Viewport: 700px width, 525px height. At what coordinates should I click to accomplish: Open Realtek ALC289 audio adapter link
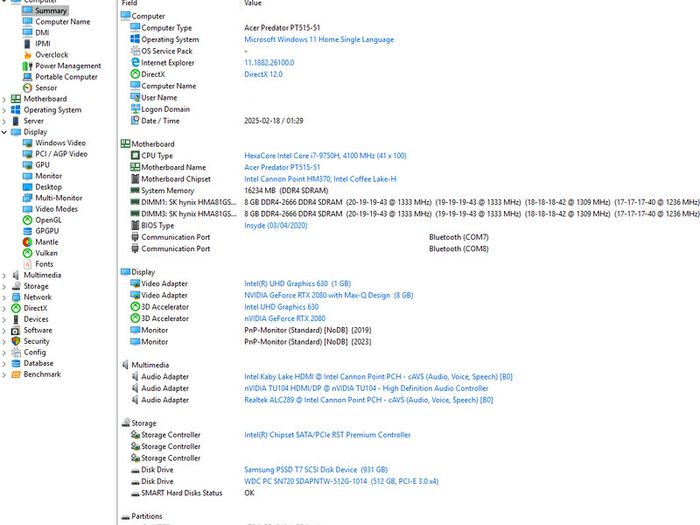[368, 400]
